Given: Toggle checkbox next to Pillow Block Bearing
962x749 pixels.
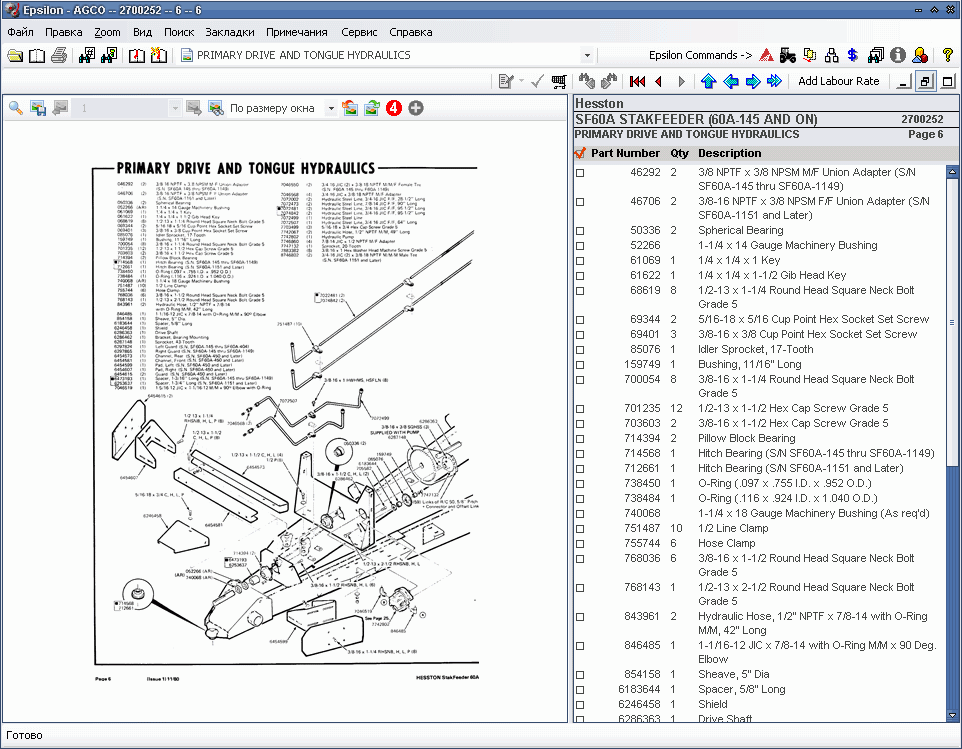Looking at the screenshot, I should point(581,438).
